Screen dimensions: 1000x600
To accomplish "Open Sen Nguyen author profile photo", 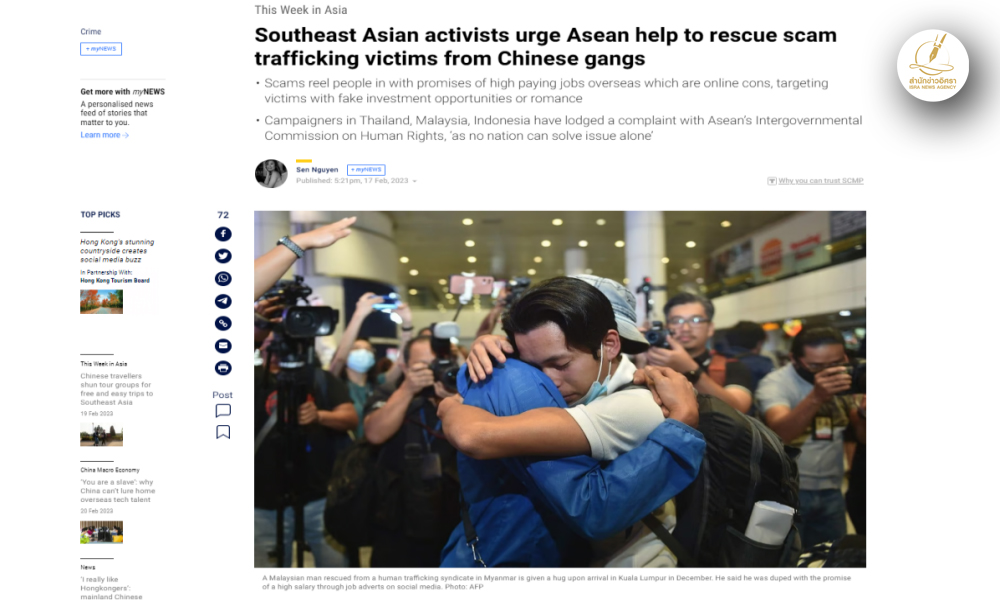I will (x=271, y=173).
